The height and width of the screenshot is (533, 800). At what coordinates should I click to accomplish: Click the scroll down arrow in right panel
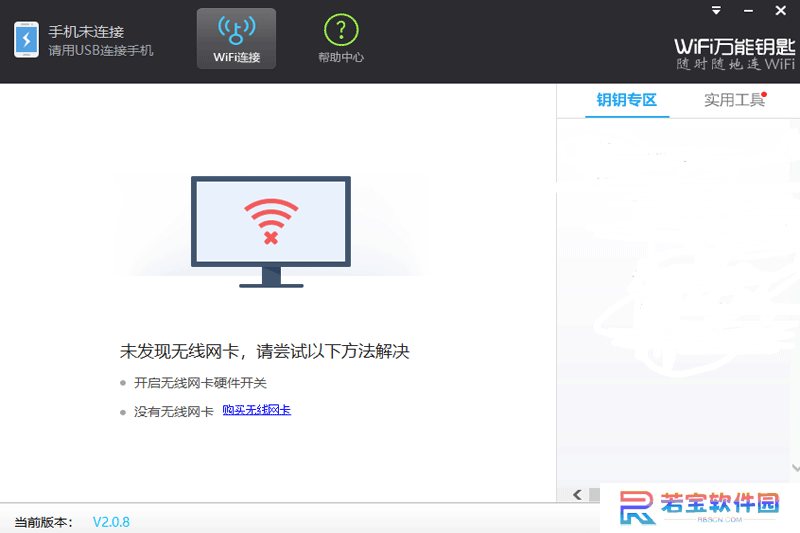point(795,467)
